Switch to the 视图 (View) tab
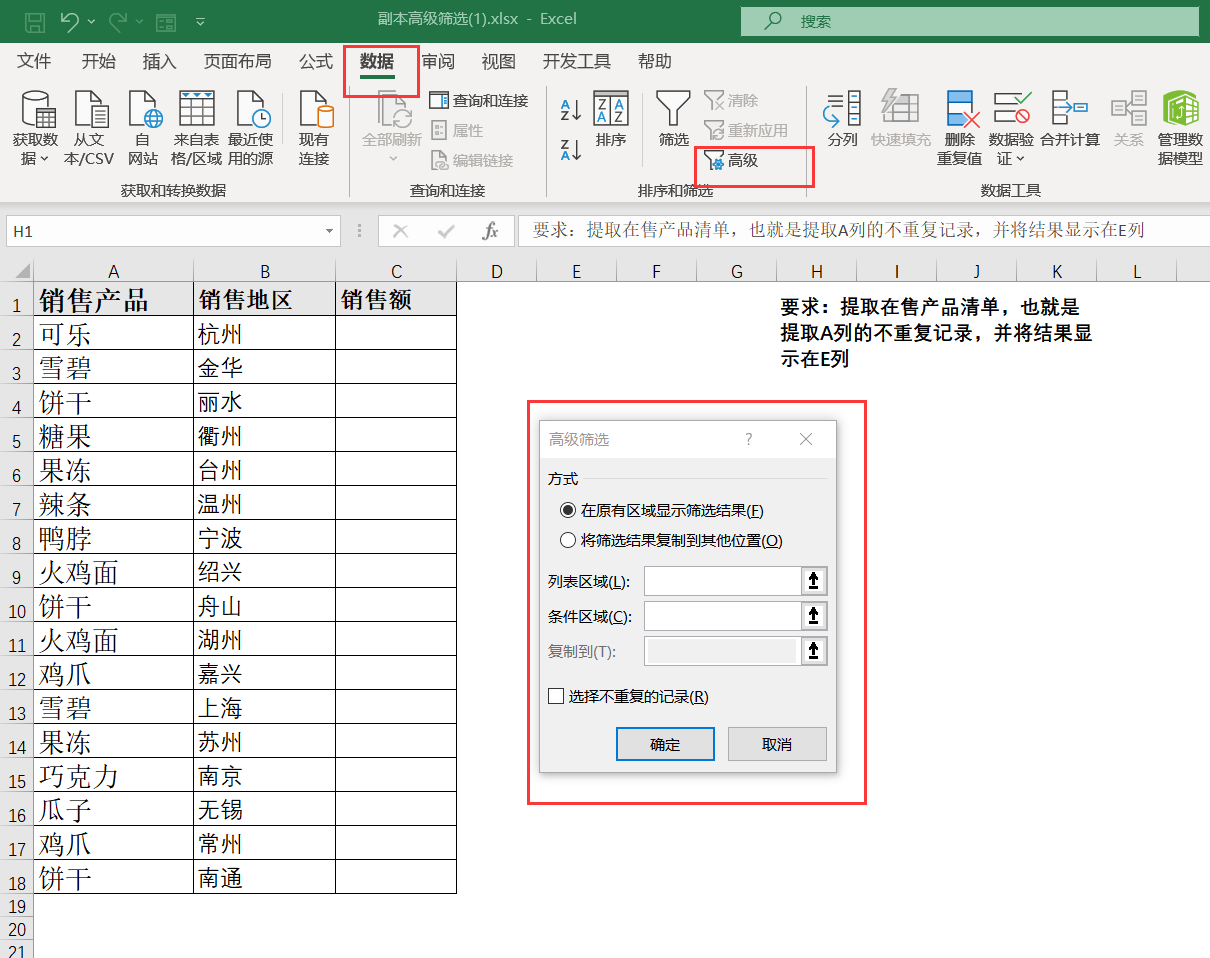Viewport: 1210px width, 958px height. pyautogui.click(x=498, y=62)
